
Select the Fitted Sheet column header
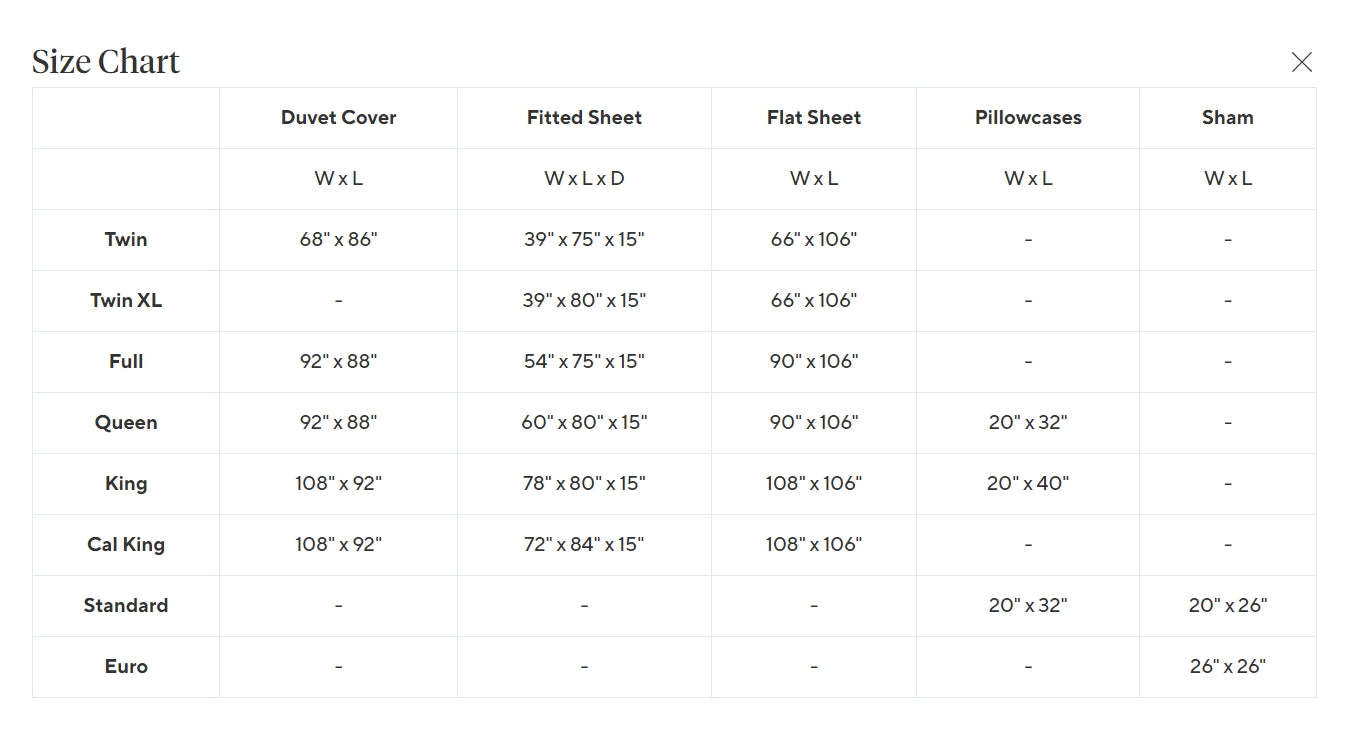click(584, 118)
